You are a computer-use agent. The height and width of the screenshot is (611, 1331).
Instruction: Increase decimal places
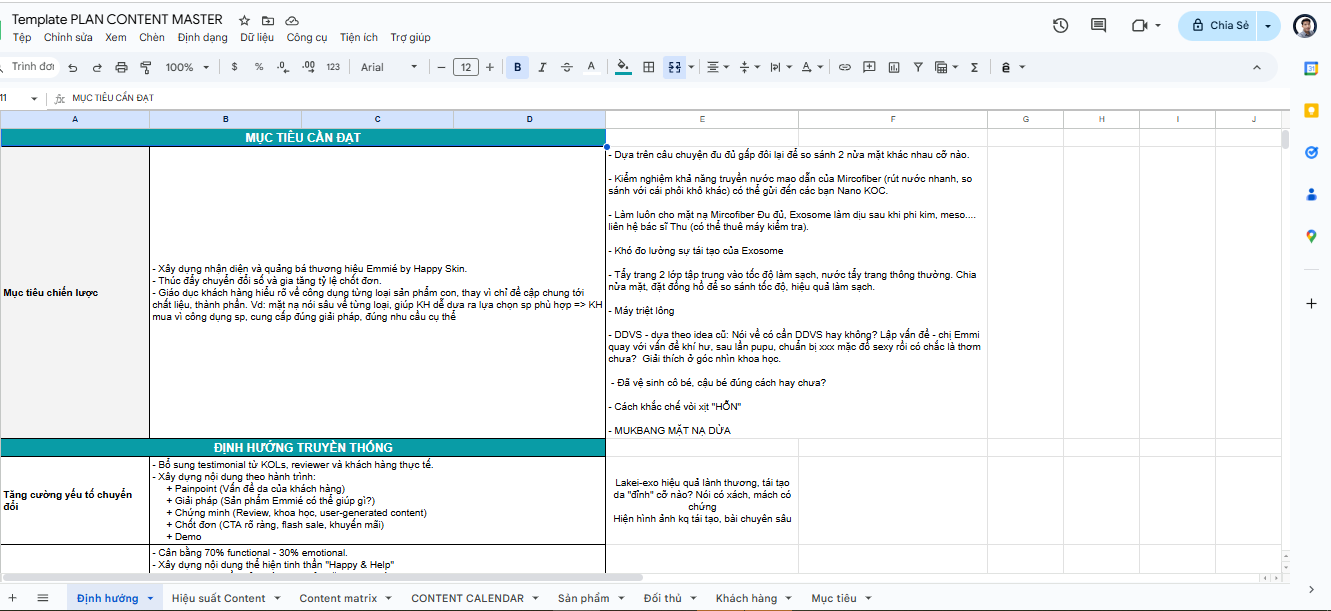(x=308, y=67)
